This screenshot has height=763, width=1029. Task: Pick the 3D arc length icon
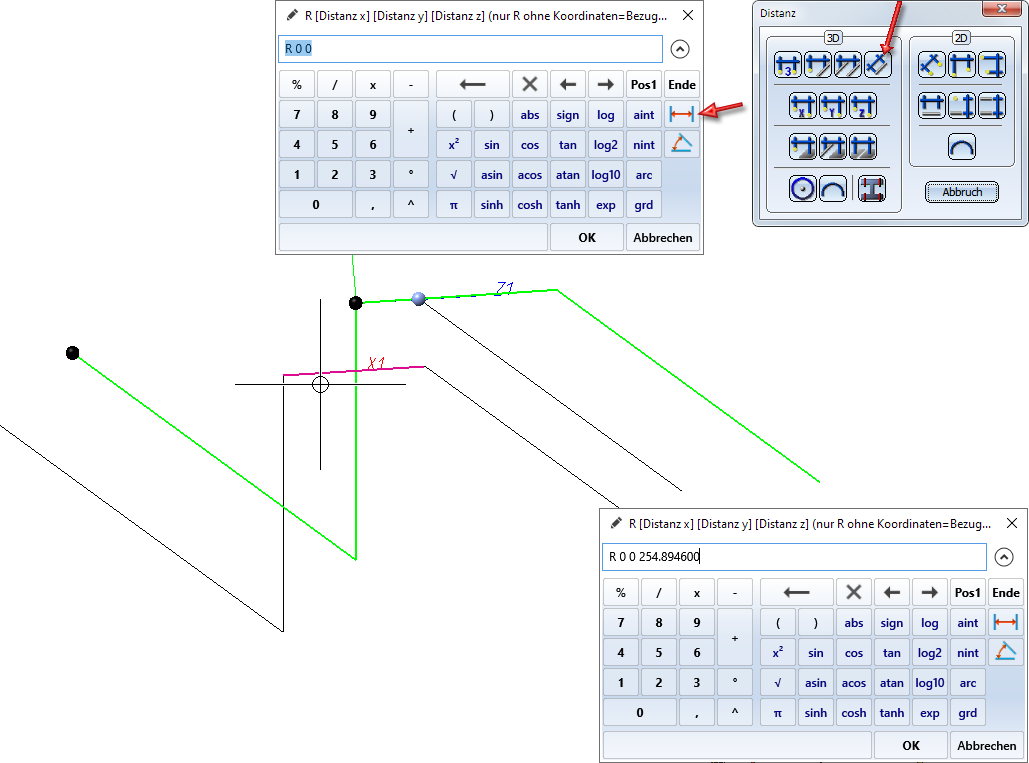(833, 189)
